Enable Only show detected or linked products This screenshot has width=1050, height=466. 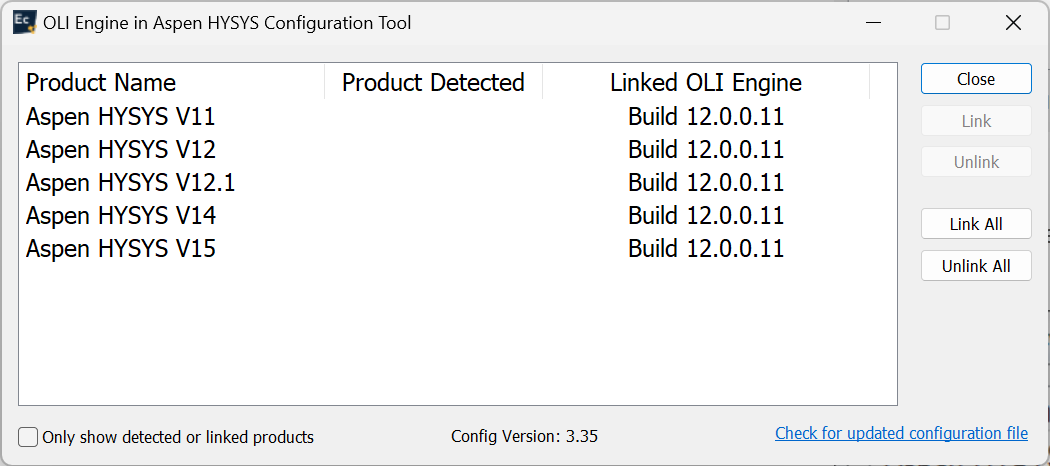[x=29, y=437]
